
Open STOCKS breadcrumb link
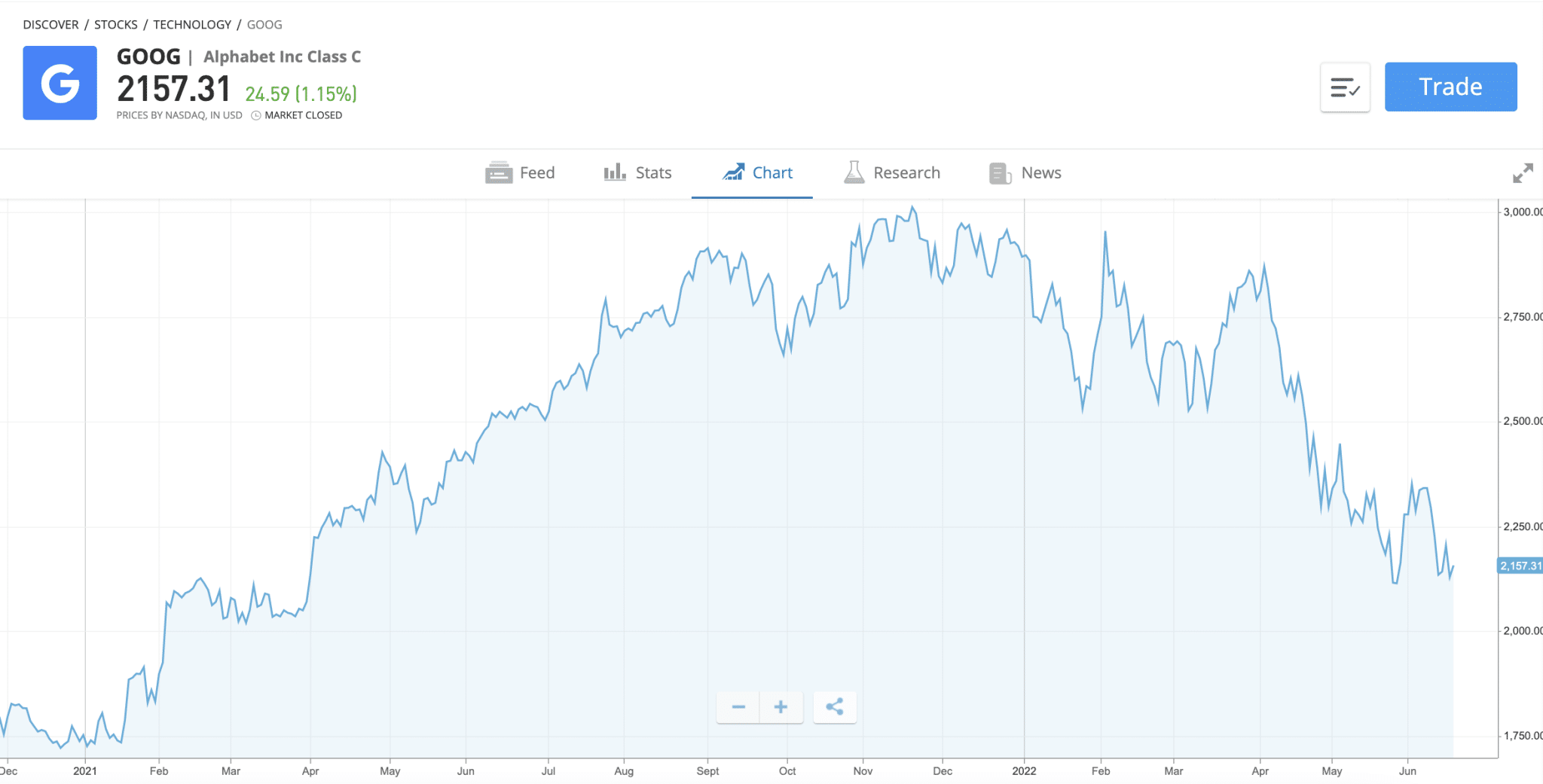[116, 25]
